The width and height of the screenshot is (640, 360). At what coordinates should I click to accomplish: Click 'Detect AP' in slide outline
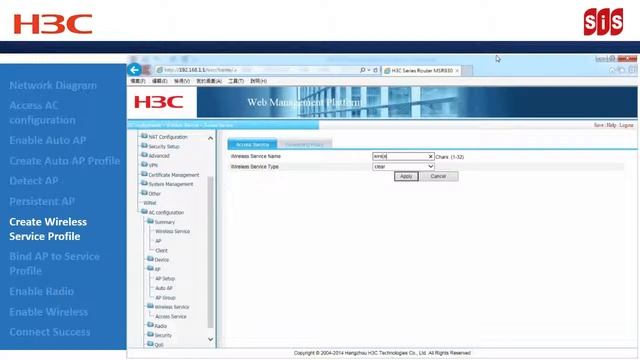[34, 181]
